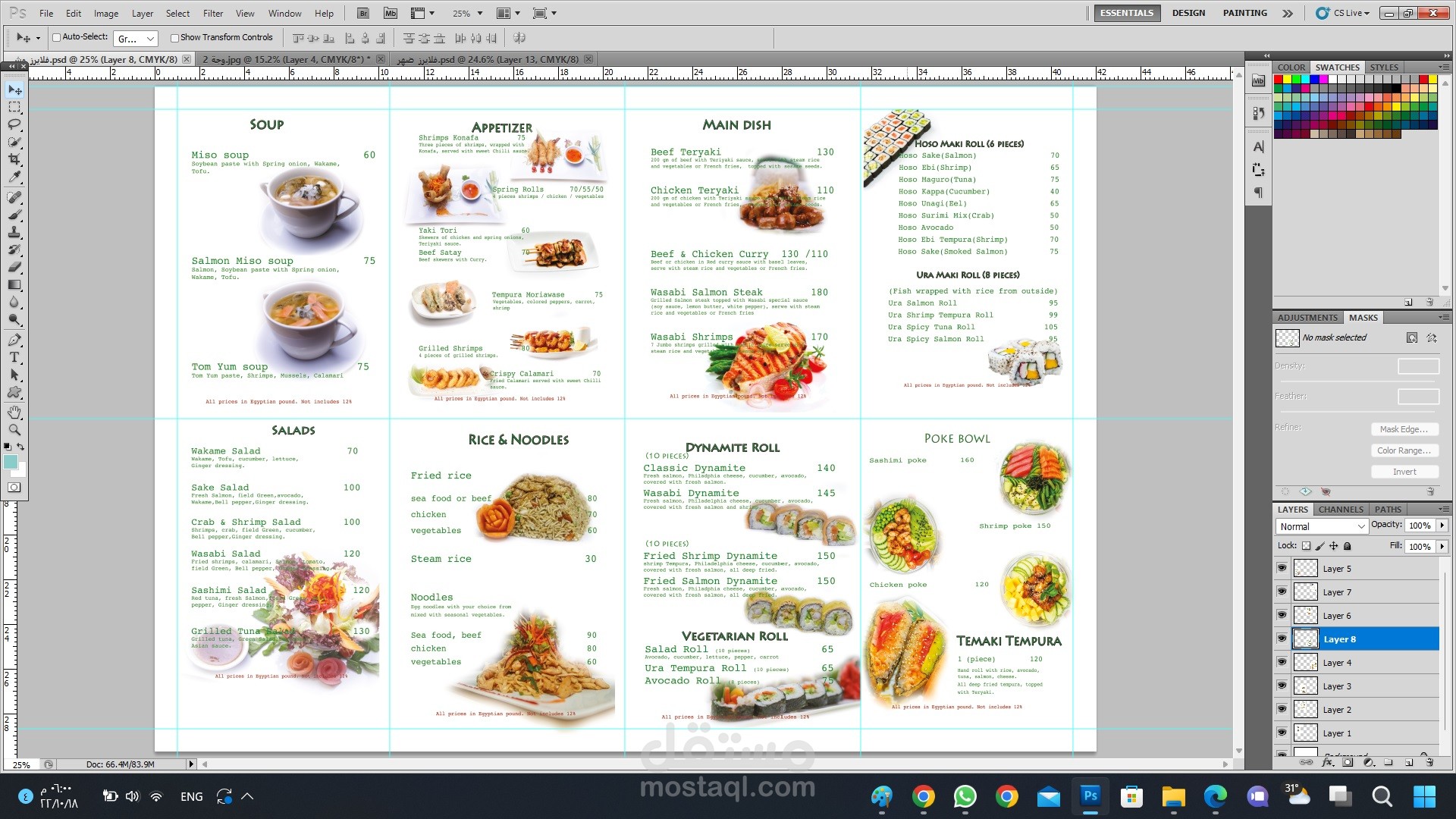
Task: Enable the Auto-Select checkbox
Action: [56, 37]
